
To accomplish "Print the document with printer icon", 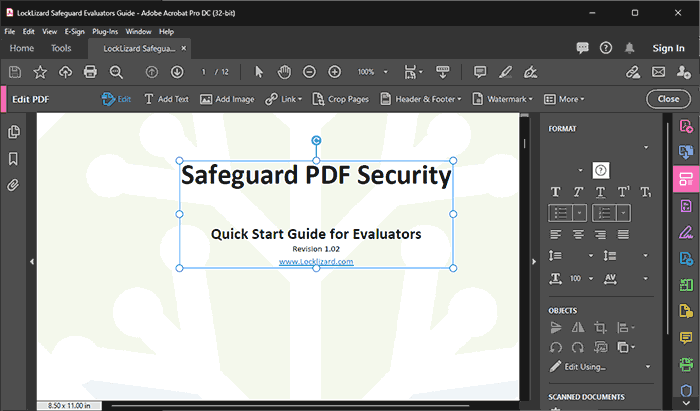I will [90, 72].
